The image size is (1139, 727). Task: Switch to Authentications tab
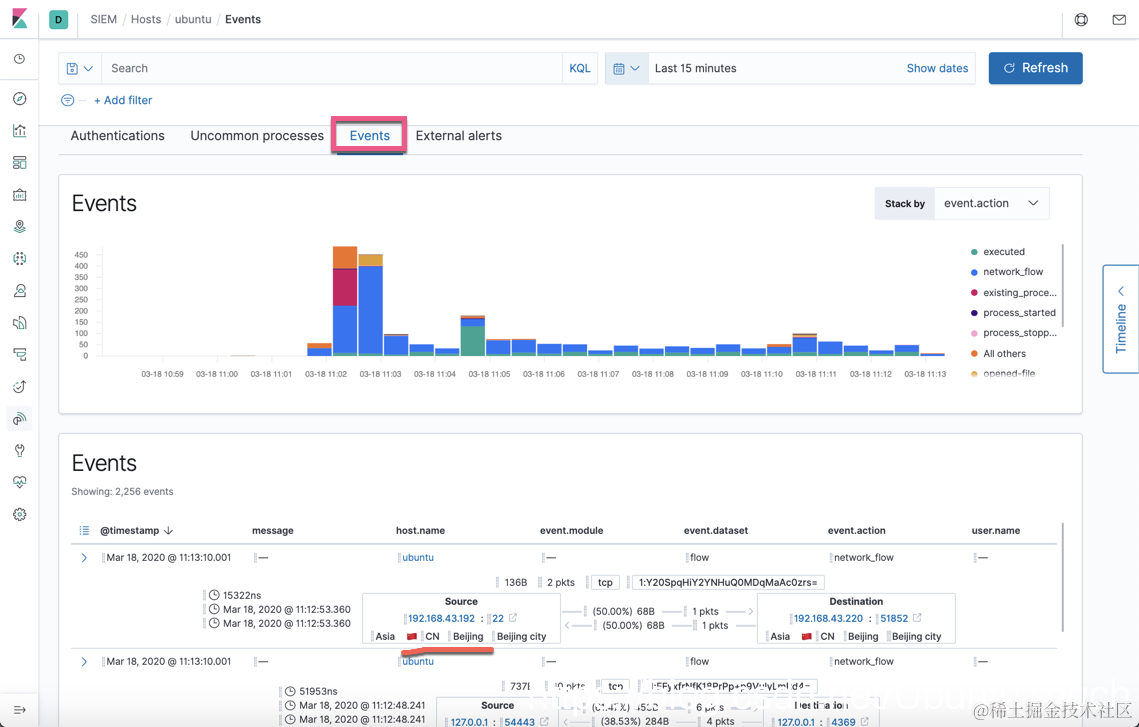118,136
